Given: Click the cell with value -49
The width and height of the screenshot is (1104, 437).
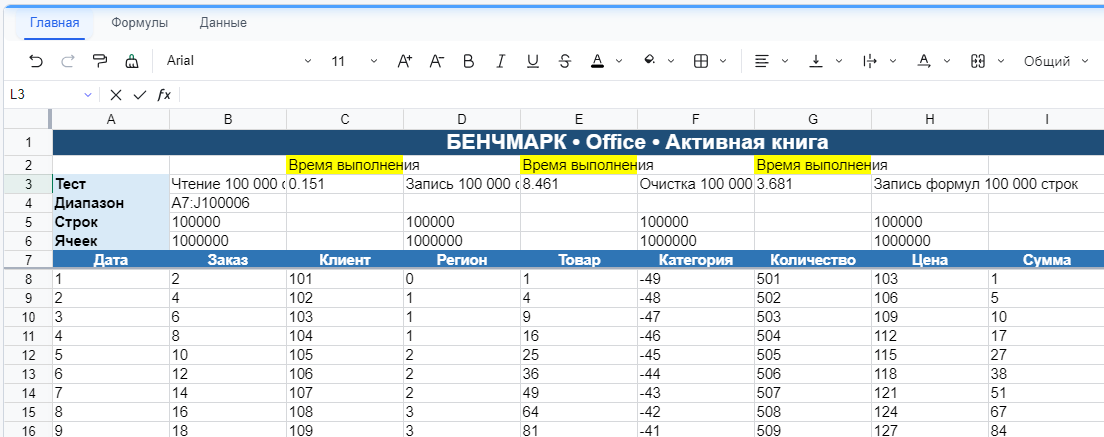Looking at the screenshot, I should (696, 279).
